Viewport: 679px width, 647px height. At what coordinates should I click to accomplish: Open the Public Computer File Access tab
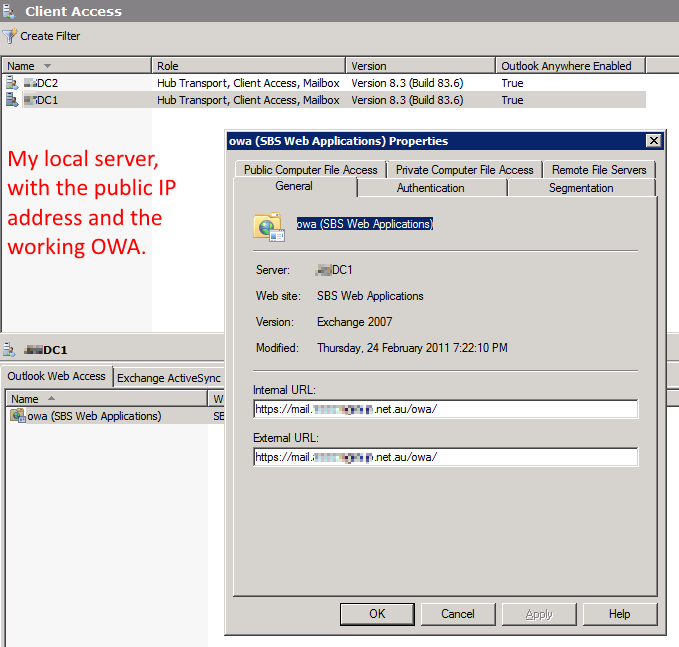click(x=310, y=170)
